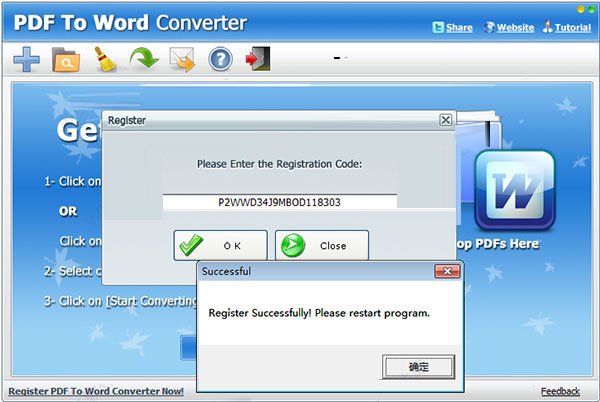The width and height of the screenshot is (600, 402).
Task: Click the 'Register Successfully! Please restart program.' message
Action: pyautogui.click(x=319, y=313)
